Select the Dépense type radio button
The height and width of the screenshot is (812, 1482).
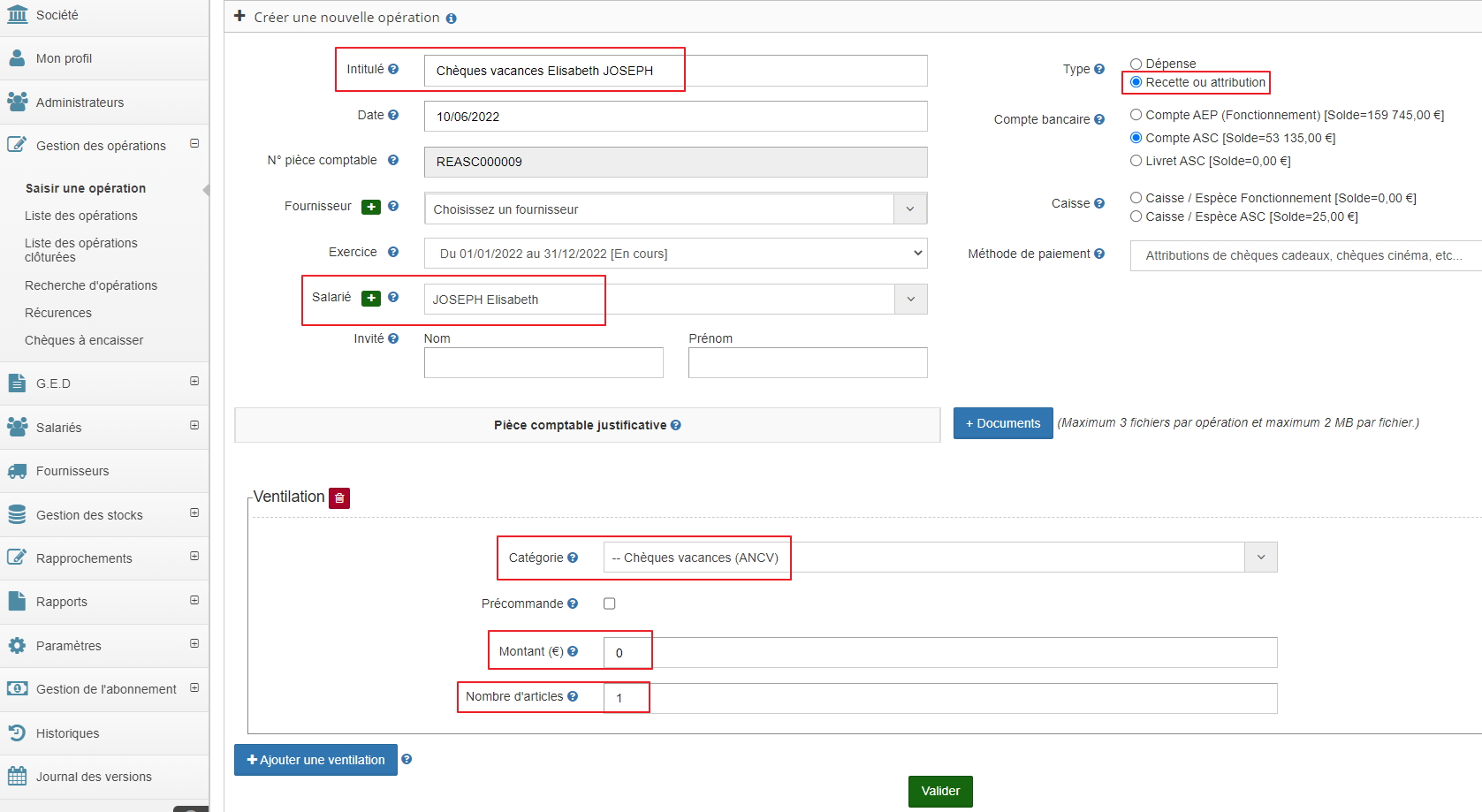1136,64
